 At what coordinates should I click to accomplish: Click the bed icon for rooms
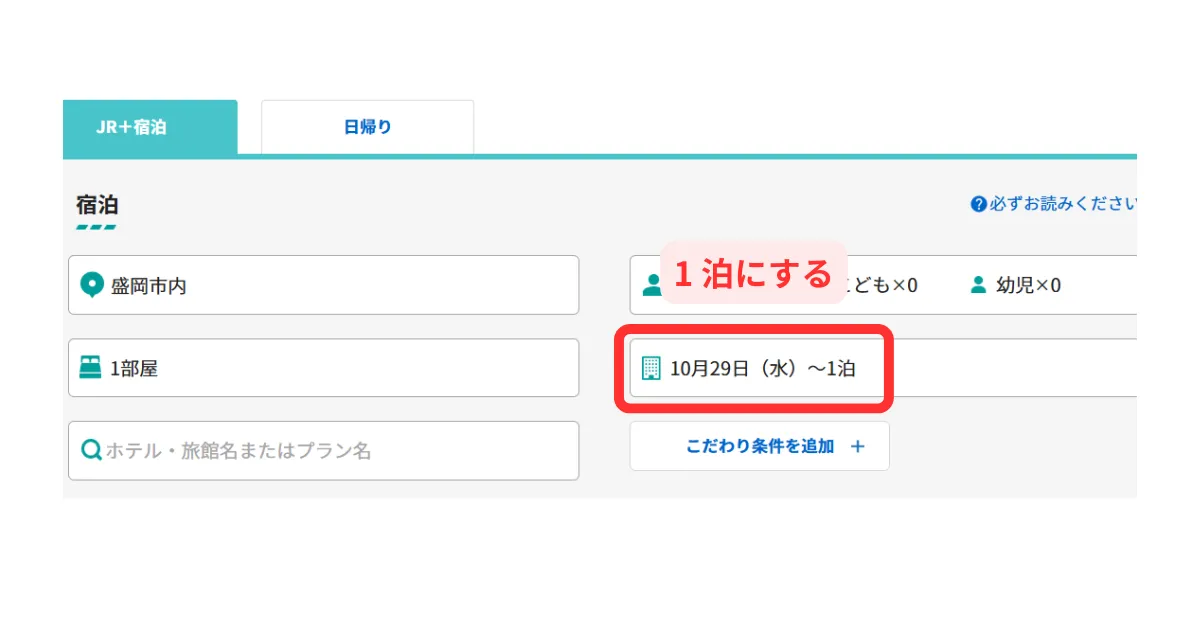tap(91, 368)
